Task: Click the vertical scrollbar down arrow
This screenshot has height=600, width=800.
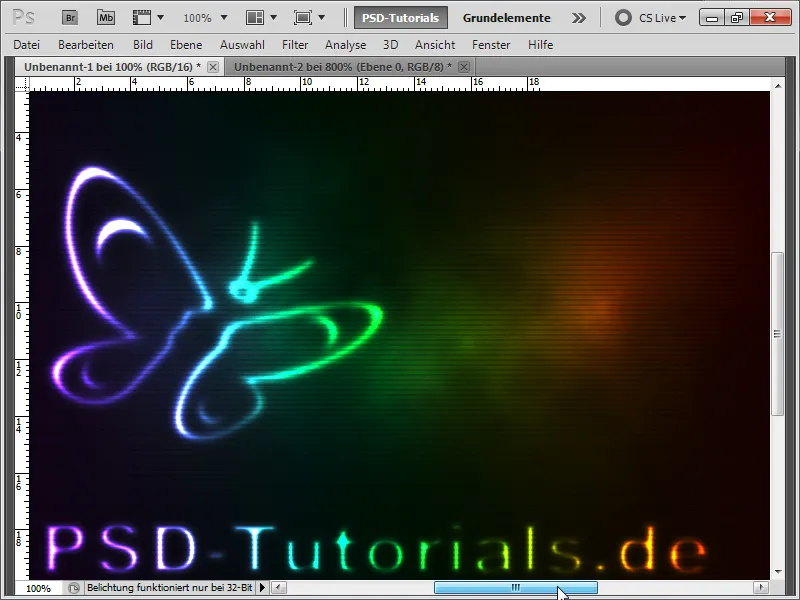Action: (778, 572)
